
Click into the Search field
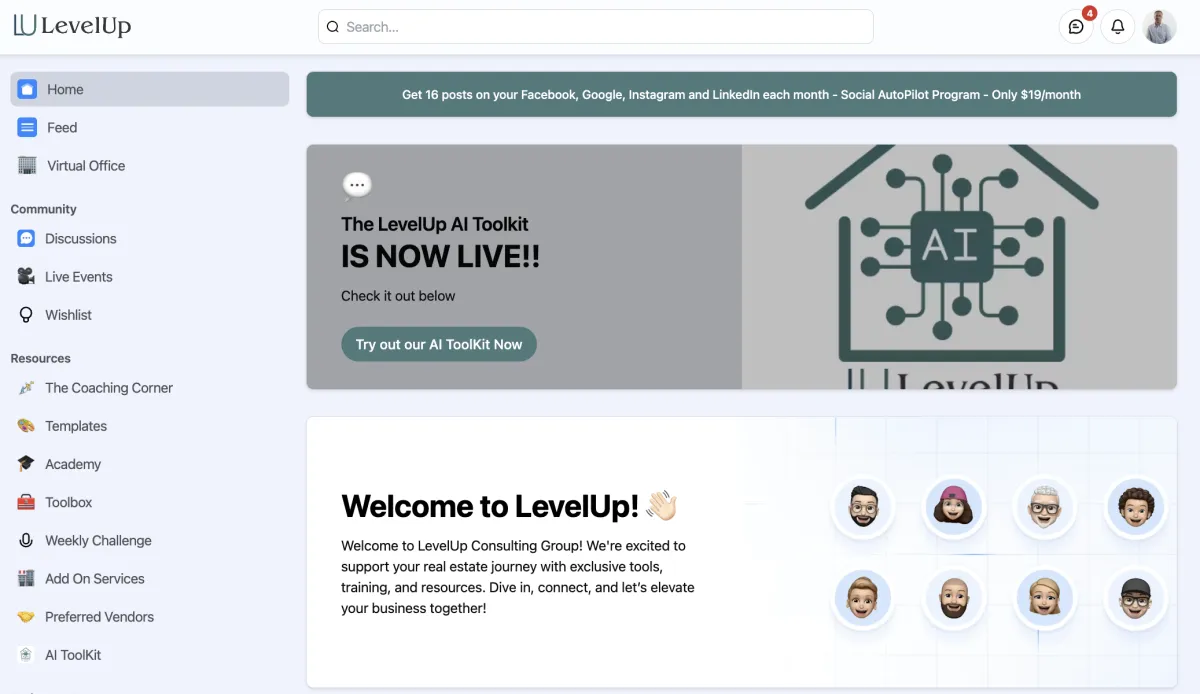coord(596,27)
